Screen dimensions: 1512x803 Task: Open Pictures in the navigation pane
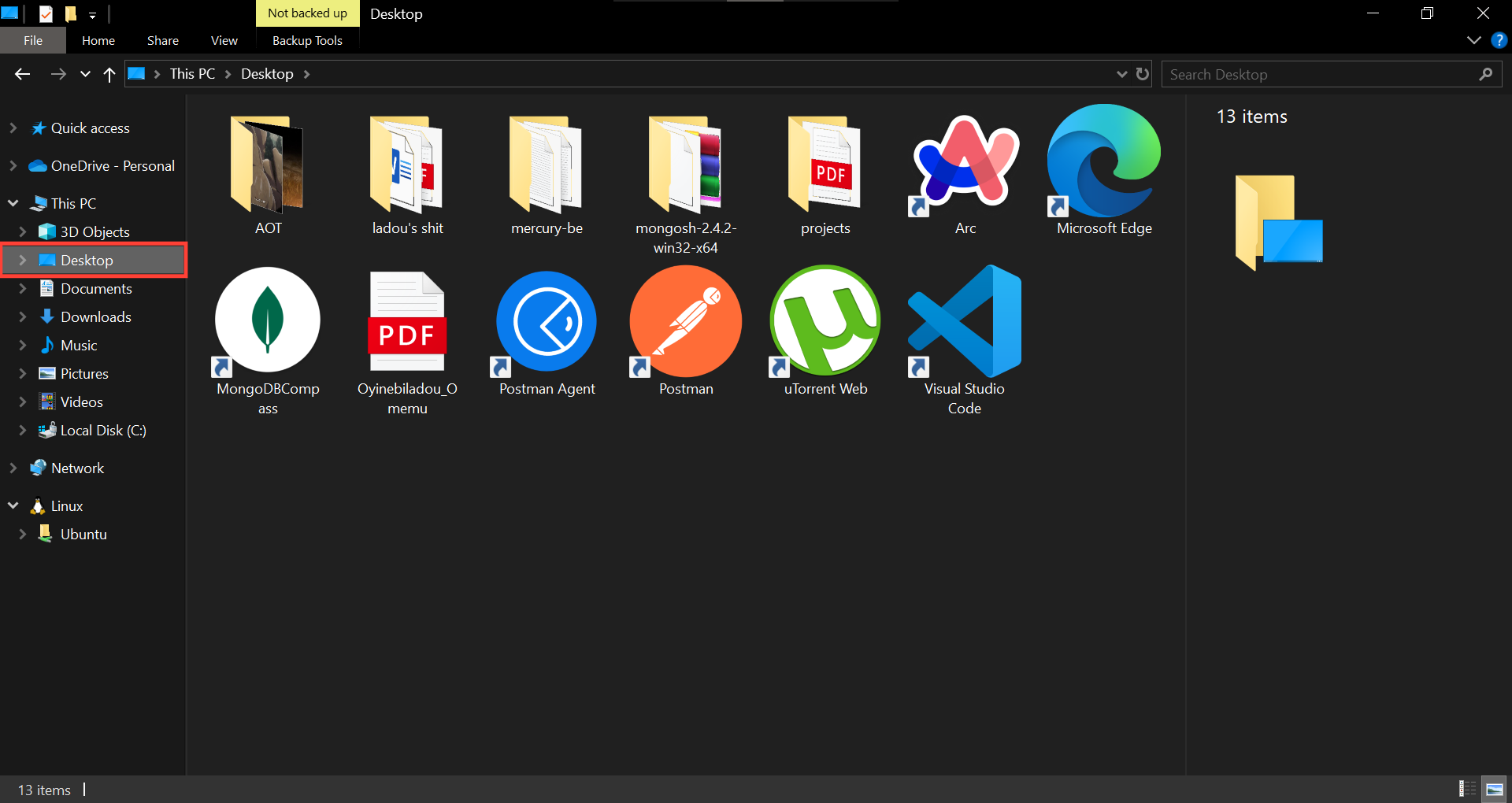tap(84, 373)
